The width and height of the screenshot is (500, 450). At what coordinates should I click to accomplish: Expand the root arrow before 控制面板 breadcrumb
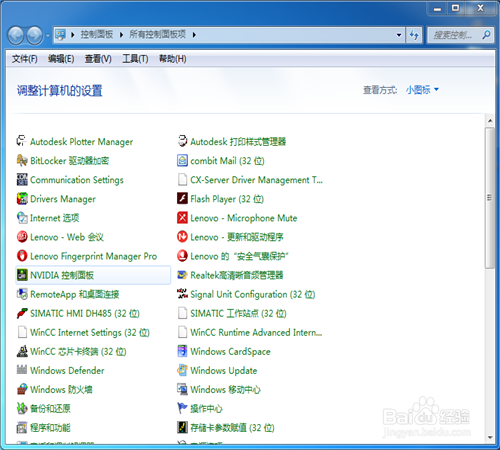[72, 35]
